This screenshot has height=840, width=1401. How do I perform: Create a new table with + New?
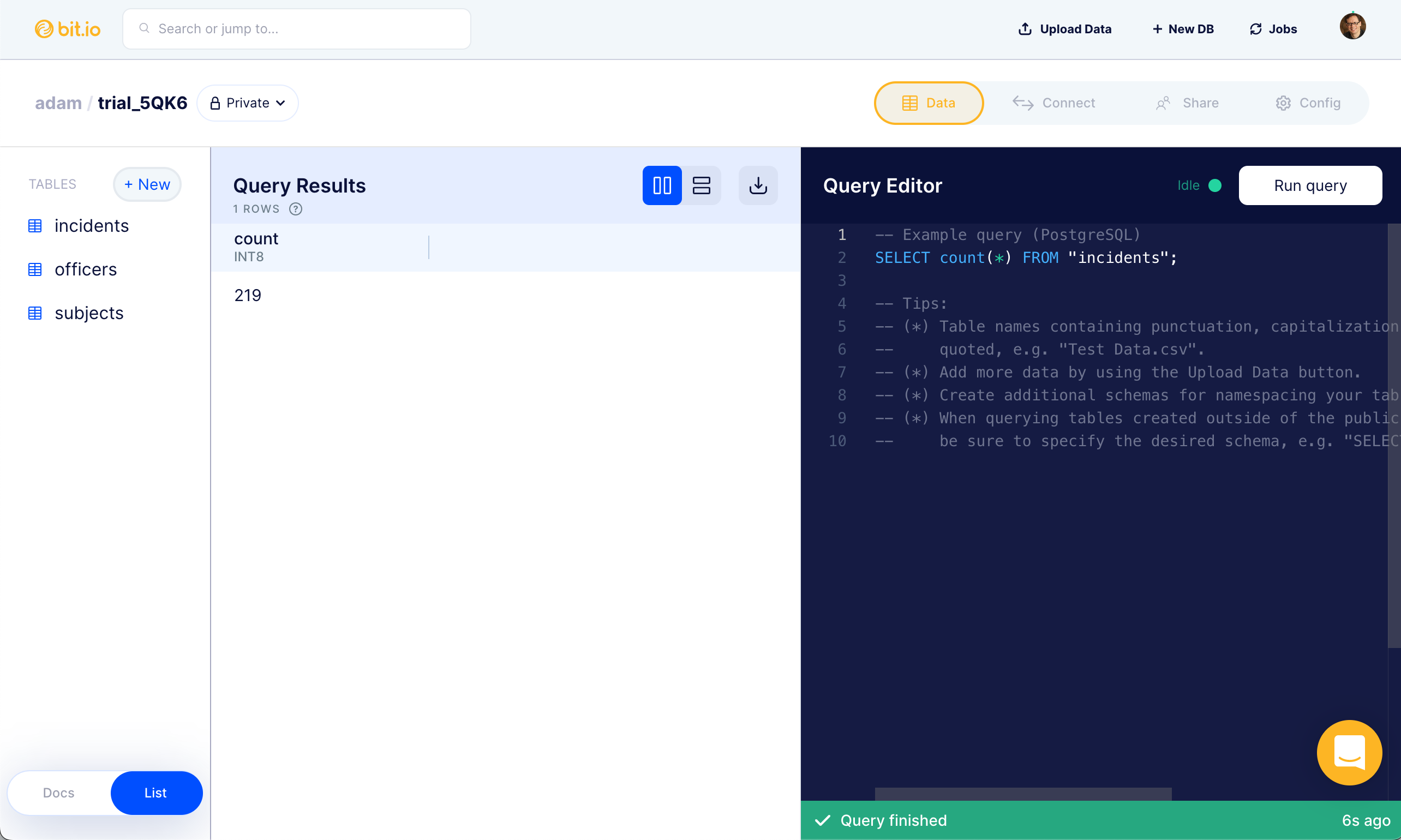click(147, 184)
